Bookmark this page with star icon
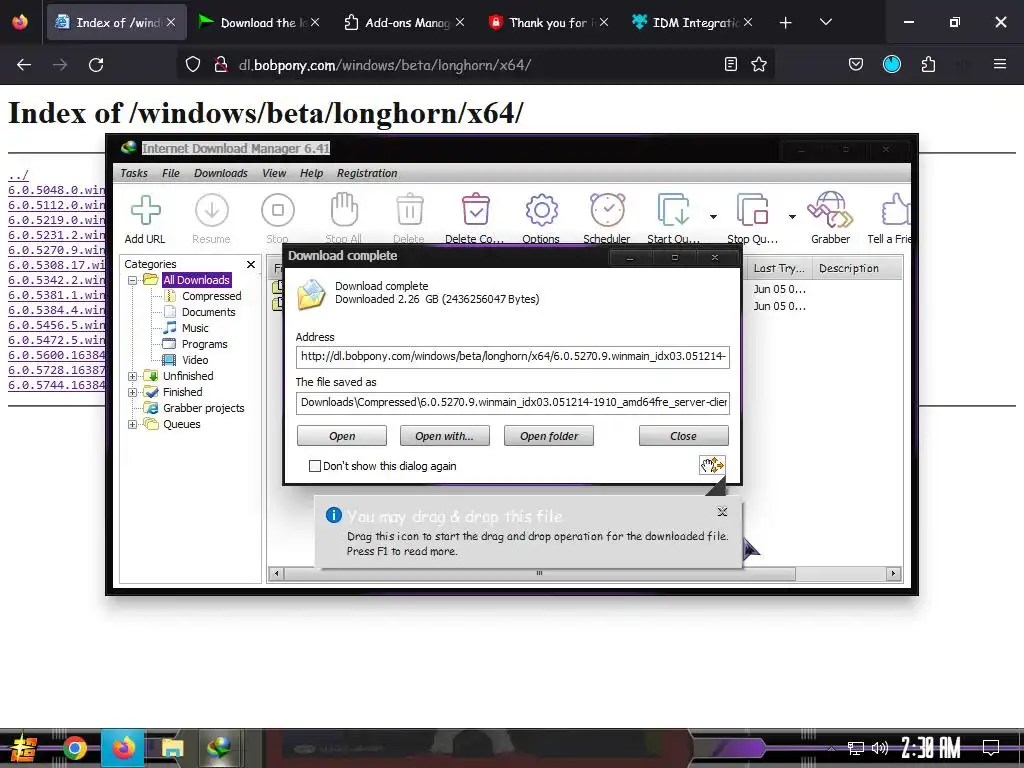1024x768 pixels. click(759, 64)
